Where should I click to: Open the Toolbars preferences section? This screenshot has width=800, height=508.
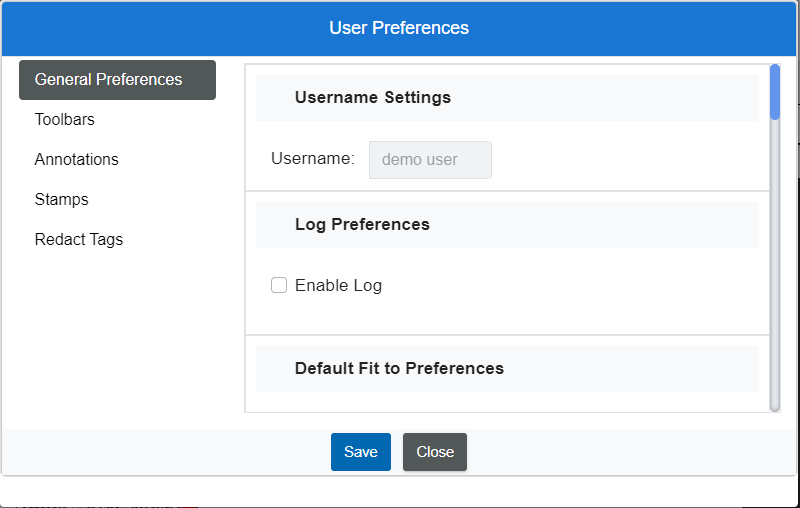click(65, 119)
